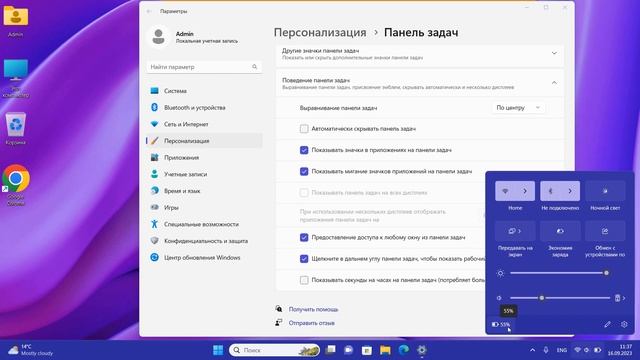The image size is (640, 360).
Task: Open Центр обновления Windows
Action: (204, 258)
